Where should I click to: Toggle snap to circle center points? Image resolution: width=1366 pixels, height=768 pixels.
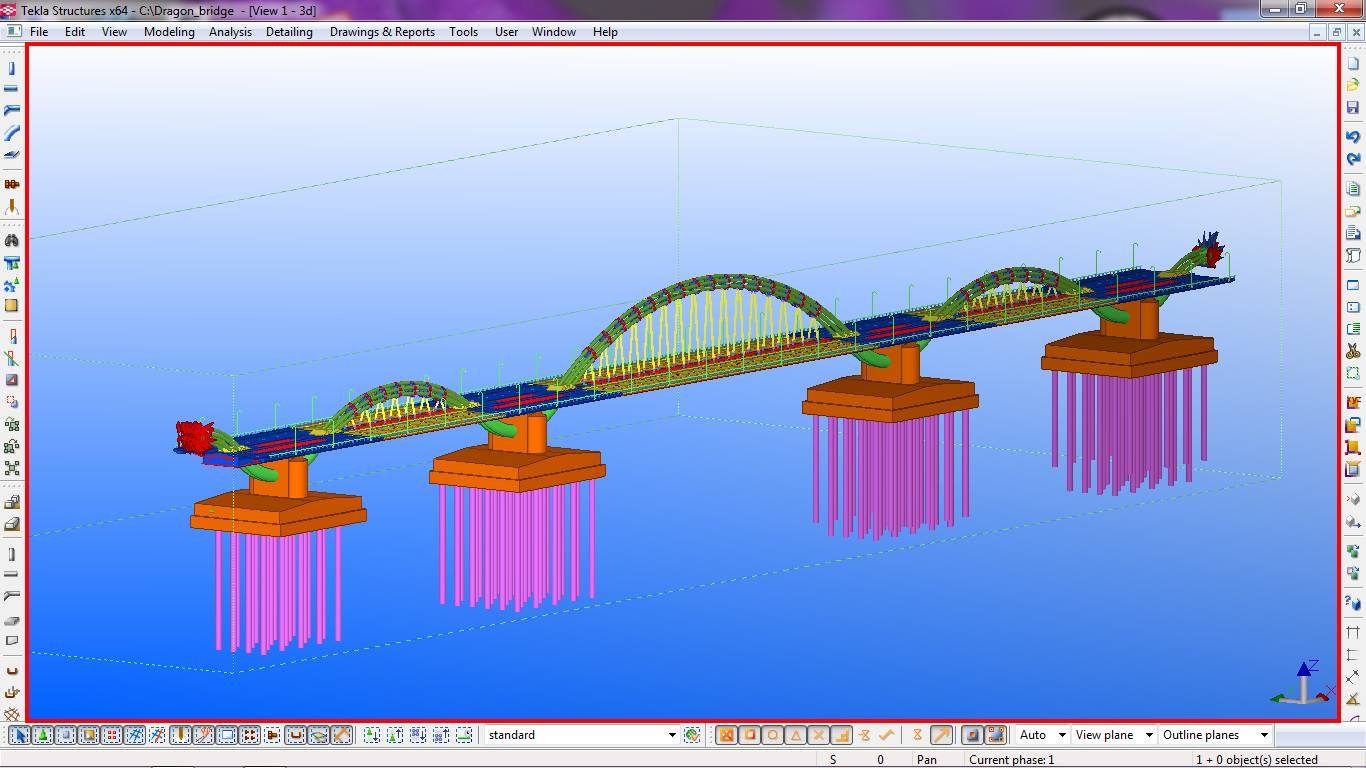773,735
